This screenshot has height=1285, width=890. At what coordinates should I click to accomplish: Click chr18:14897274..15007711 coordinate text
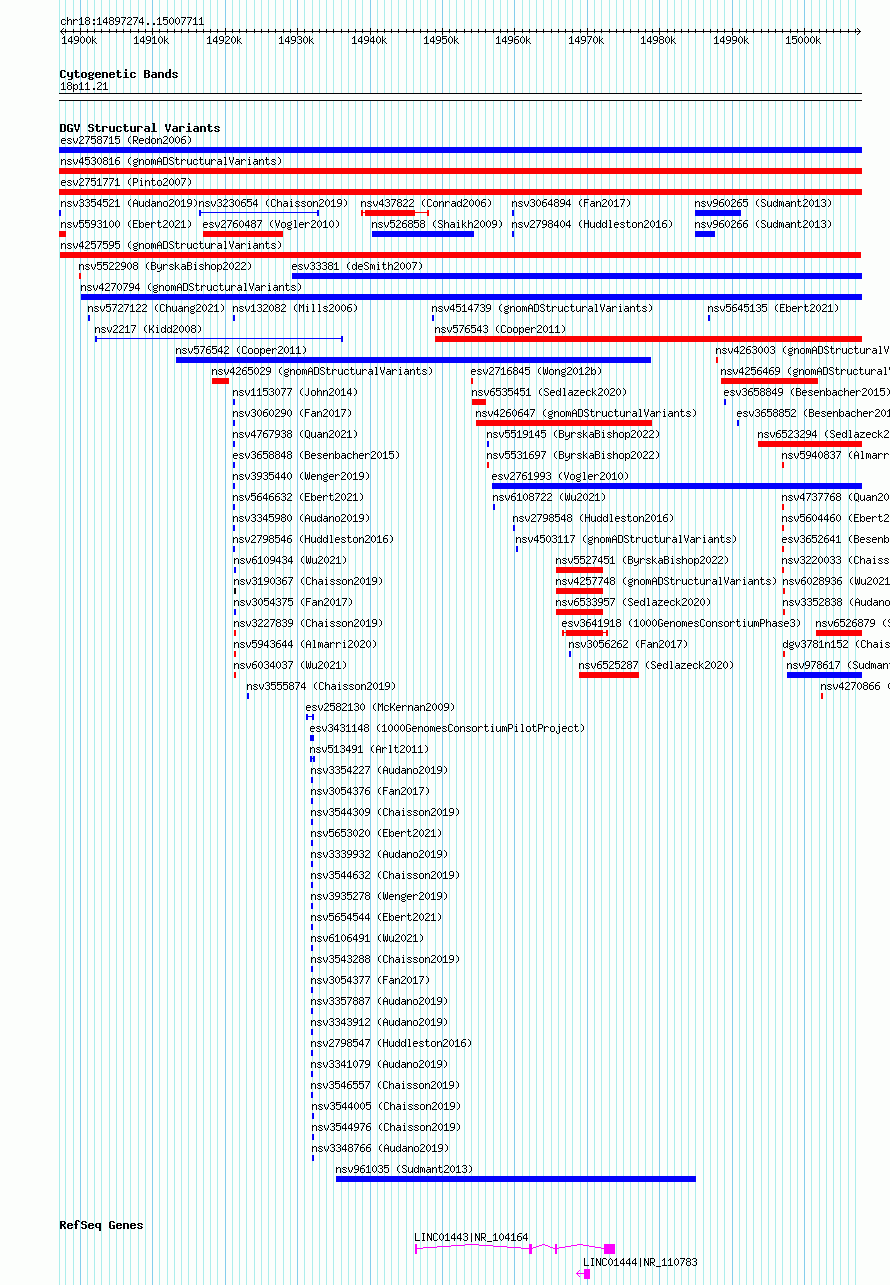click(x=132, y=20)
